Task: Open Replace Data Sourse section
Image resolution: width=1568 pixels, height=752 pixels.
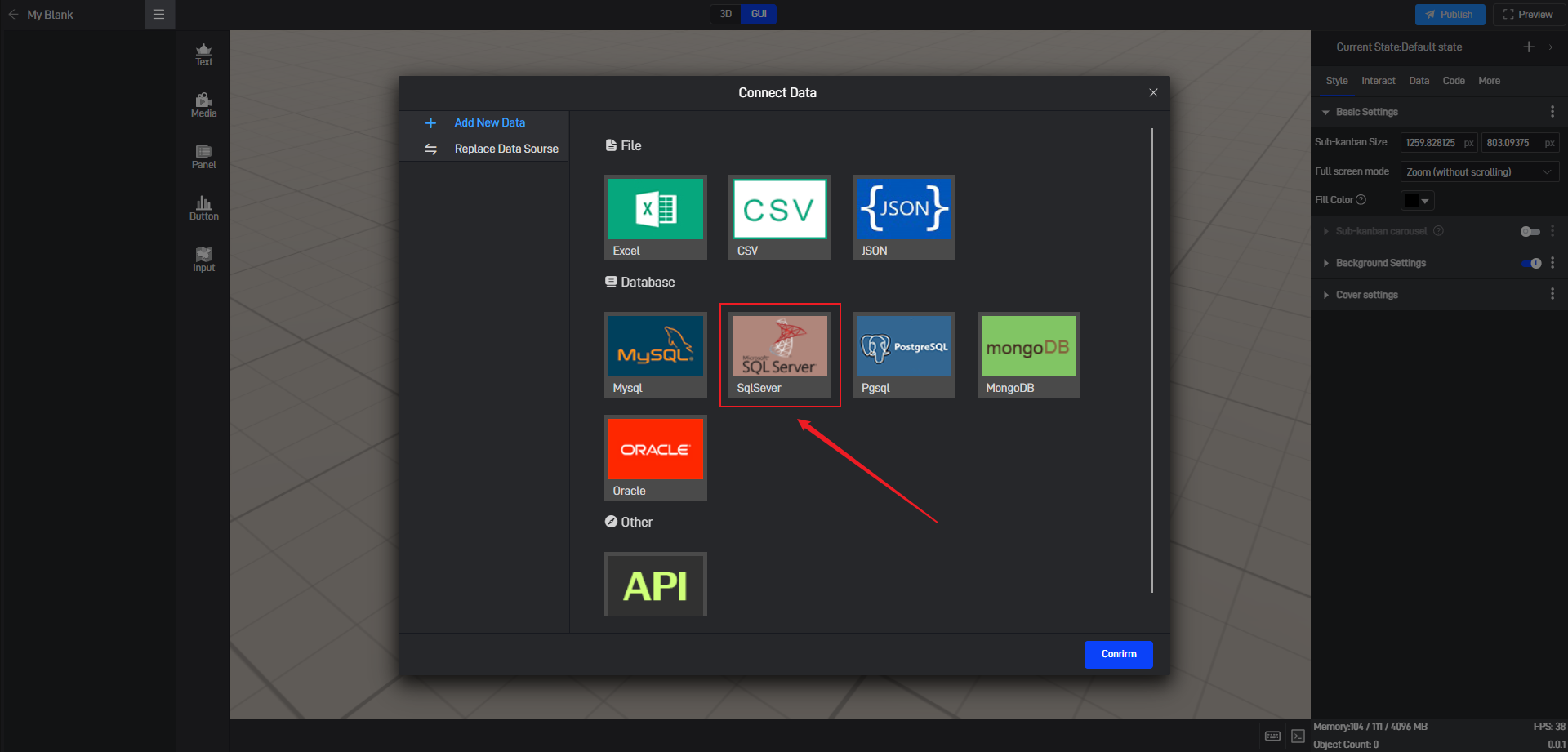Action: pyautogui.click(x=483, y=149)
